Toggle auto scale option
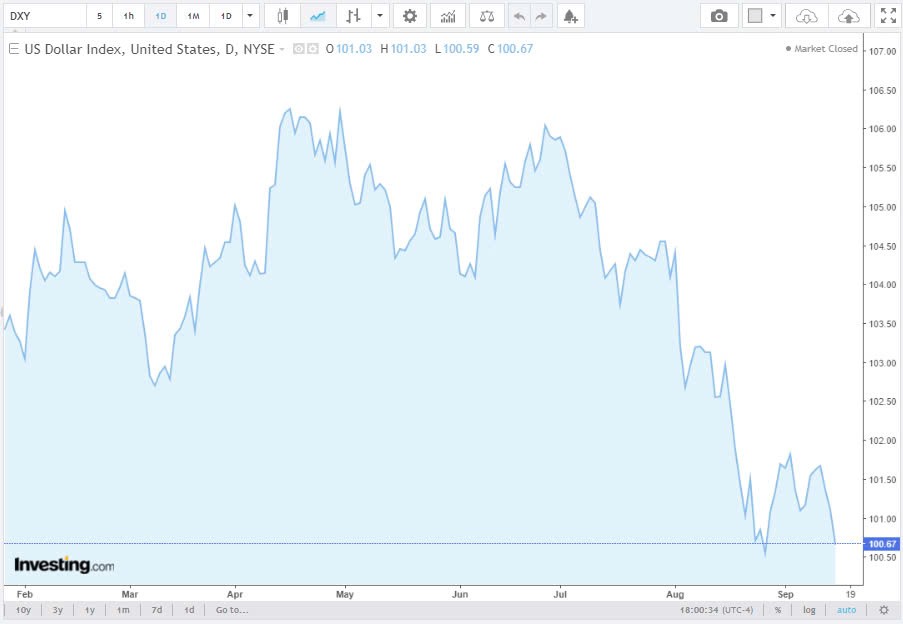 point(846,609)
